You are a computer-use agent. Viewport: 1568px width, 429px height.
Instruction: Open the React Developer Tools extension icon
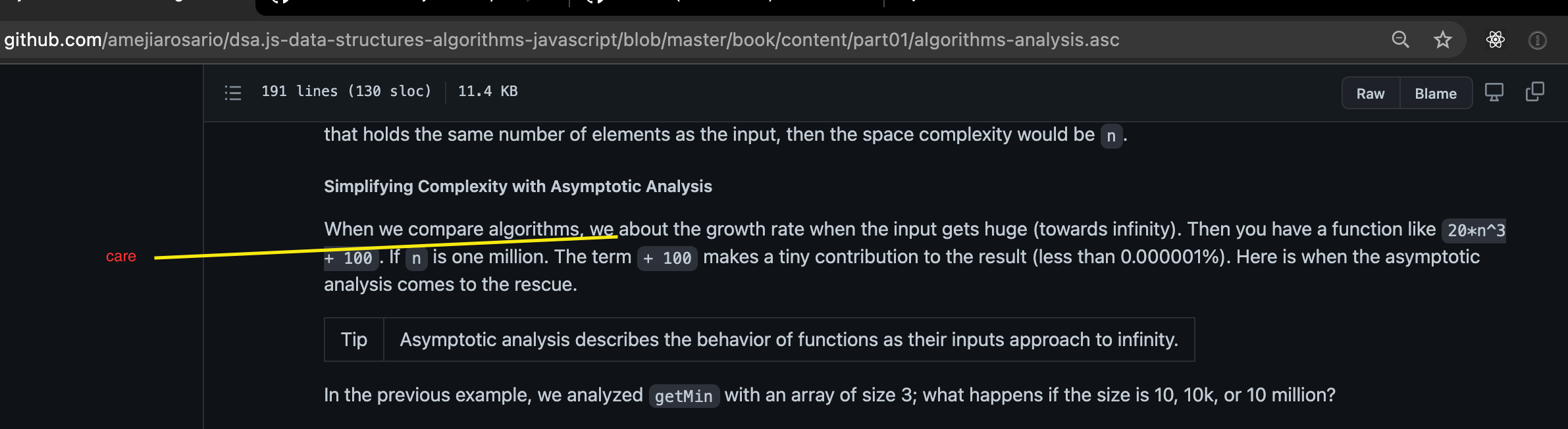click(x=1495, y=39)
